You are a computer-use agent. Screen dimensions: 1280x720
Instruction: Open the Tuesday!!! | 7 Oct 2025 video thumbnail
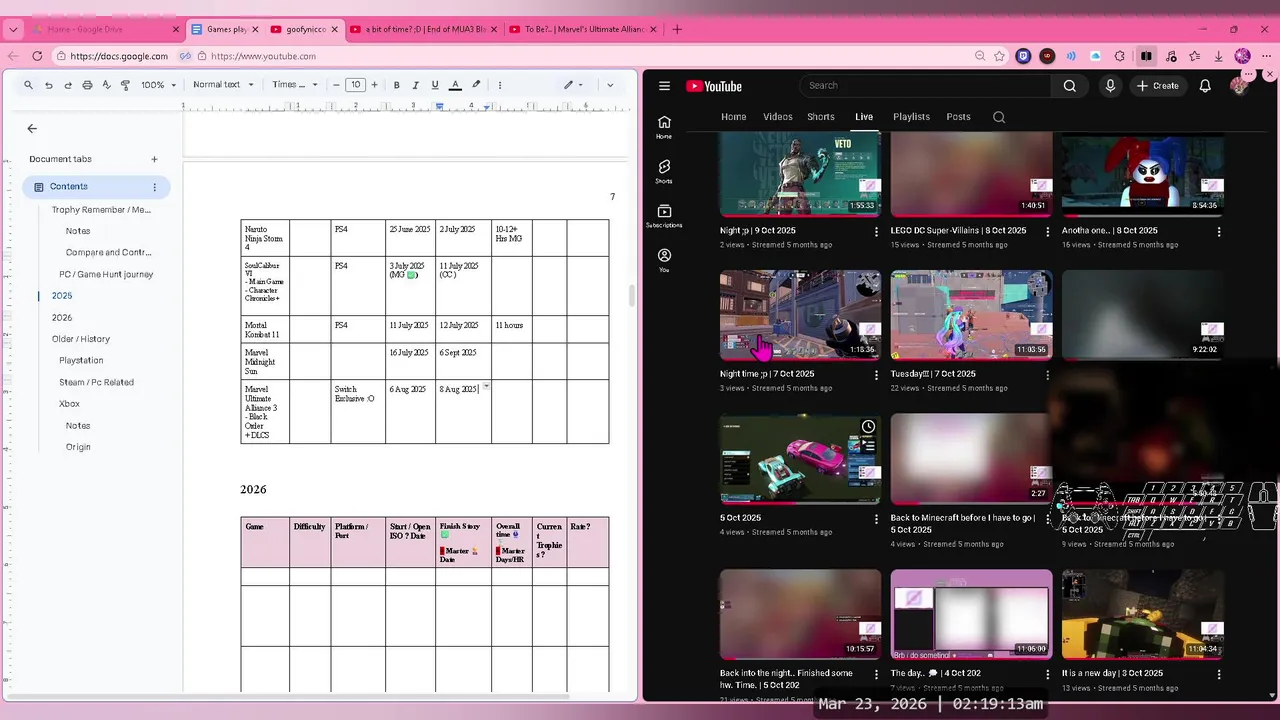point(971,314)
